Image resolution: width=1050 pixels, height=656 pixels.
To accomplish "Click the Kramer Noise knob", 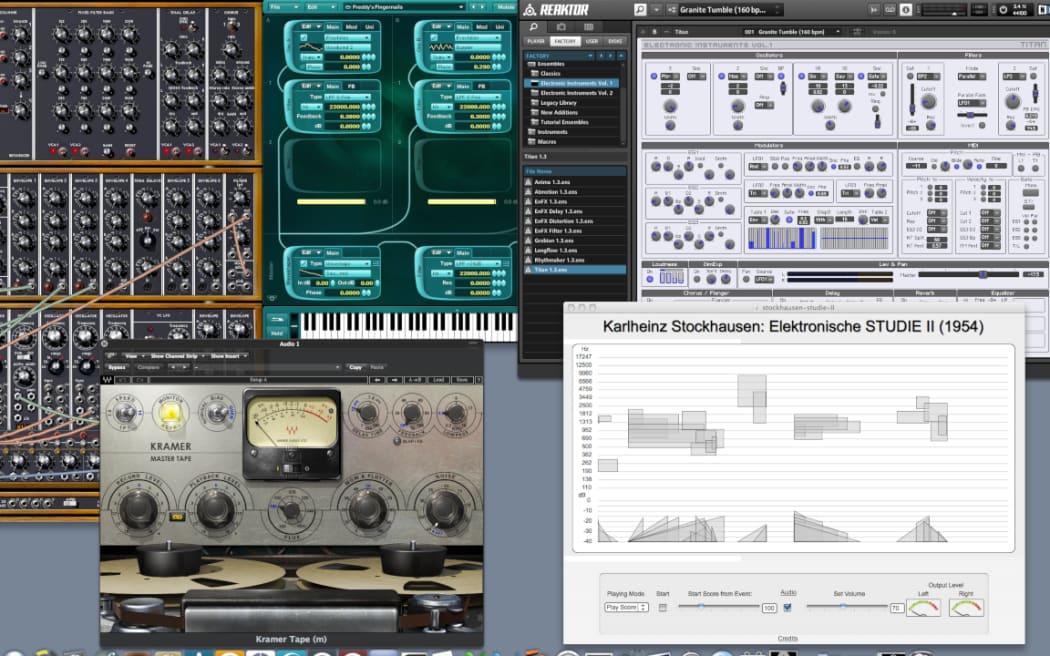I will pos(443,507).
